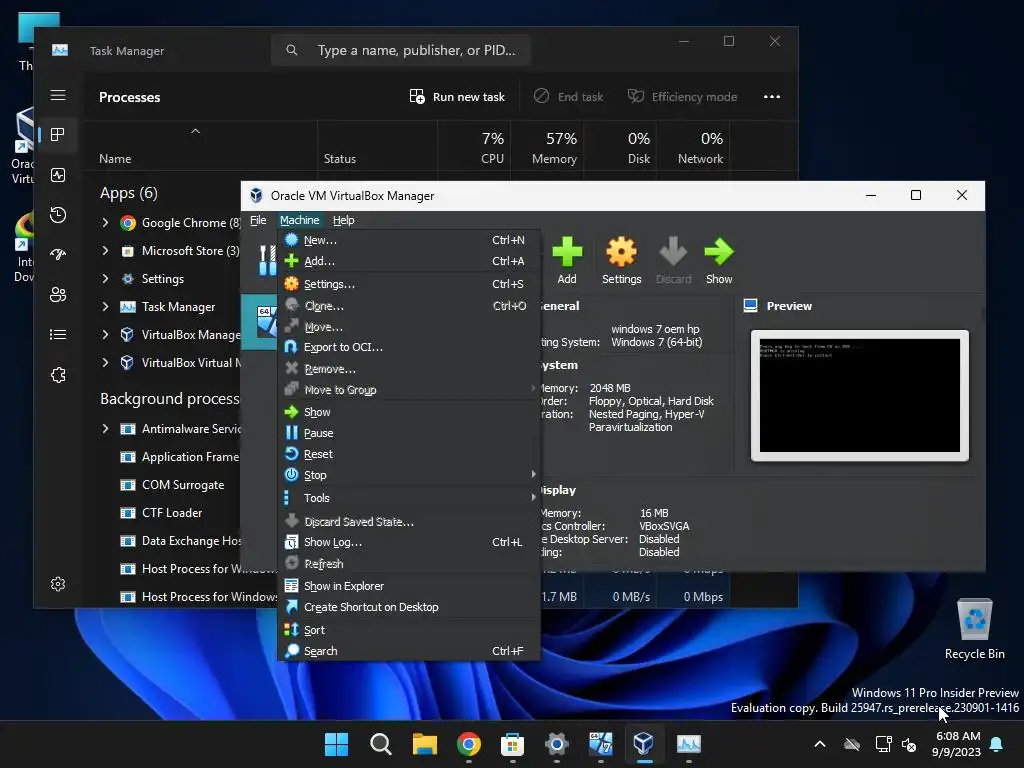Open the three-dots more options in Task Manager
This screenshot has height=768, width=1024.
pyautogui.click(x=772, y=97)
